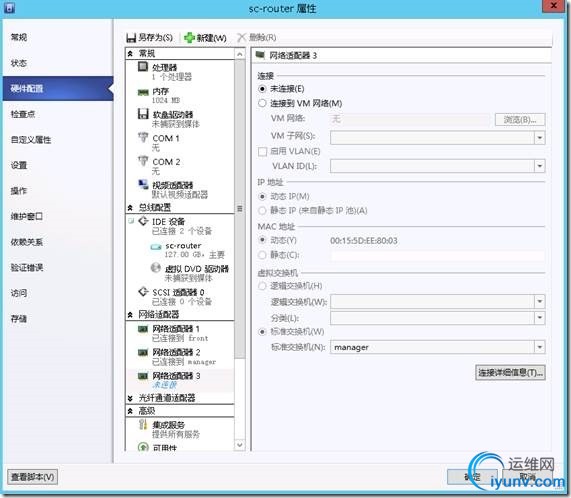Open the Settings (设置) tab
The image size is (571, 498).
pos(58,165)
